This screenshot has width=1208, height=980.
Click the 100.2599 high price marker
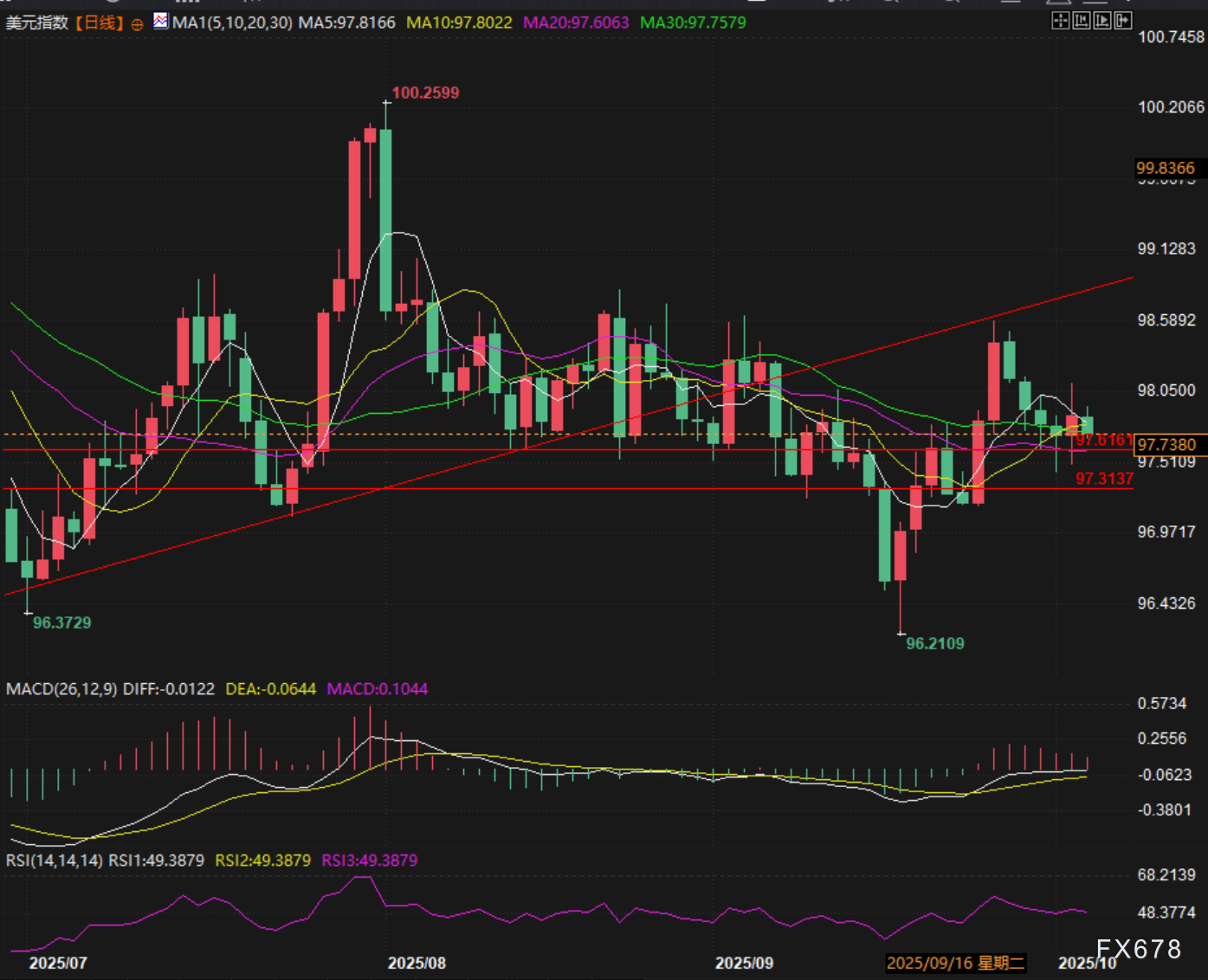425,93
